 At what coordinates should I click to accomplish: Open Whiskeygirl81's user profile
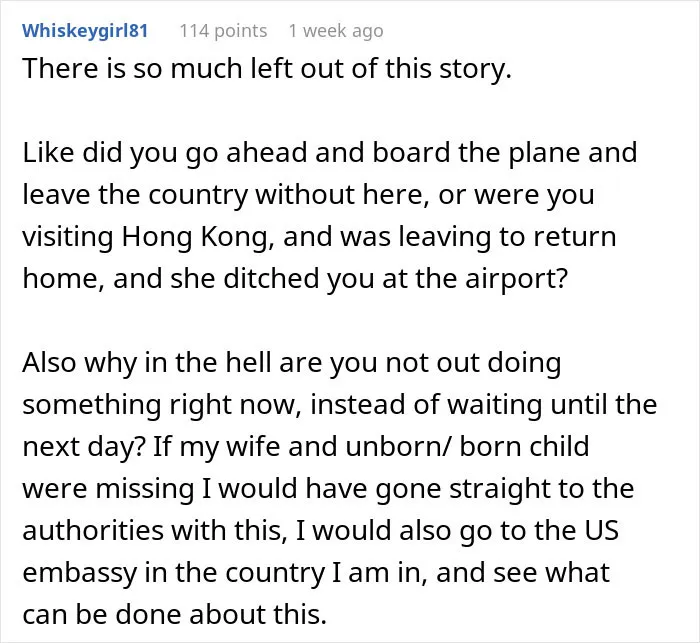tap(85, 31)
